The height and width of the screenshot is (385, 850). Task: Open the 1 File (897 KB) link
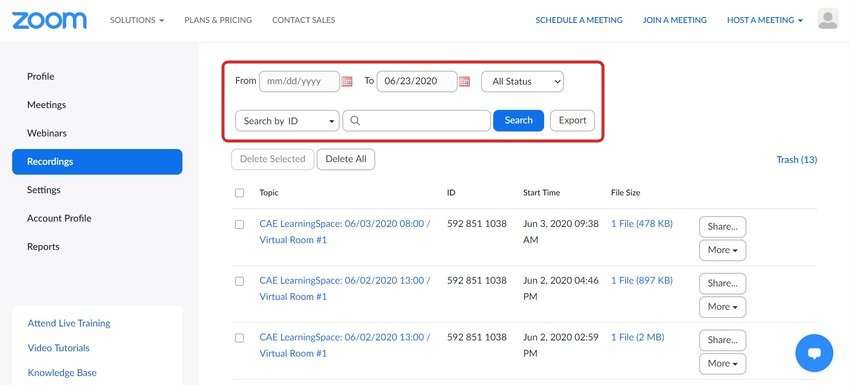click(x=642, y=280)
